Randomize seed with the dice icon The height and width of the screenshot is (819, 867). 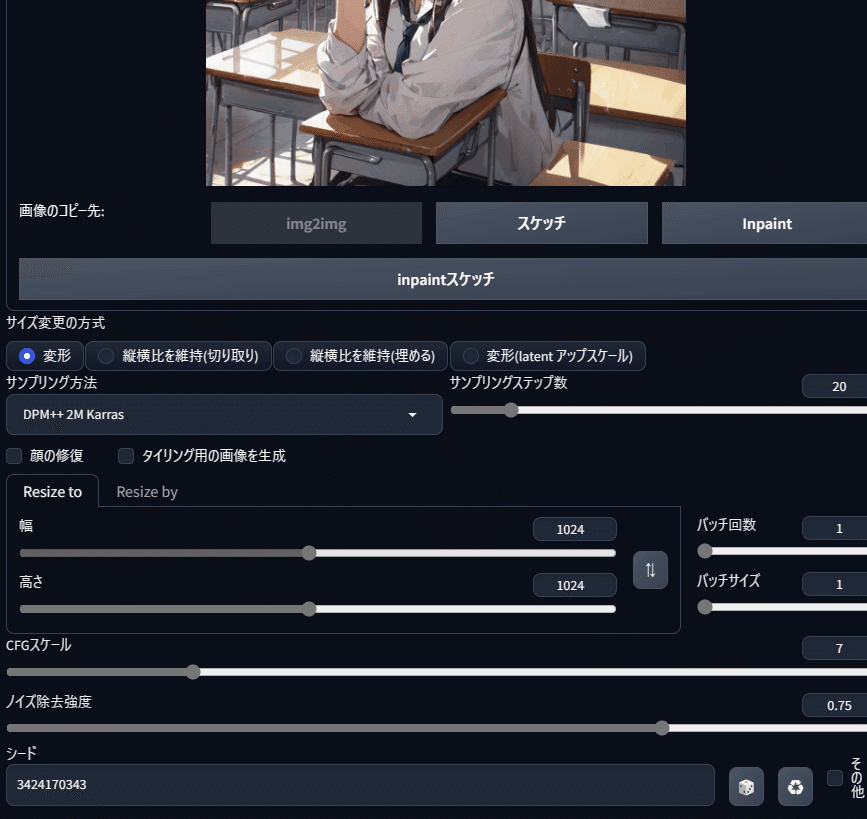click(x=746, y=786)
